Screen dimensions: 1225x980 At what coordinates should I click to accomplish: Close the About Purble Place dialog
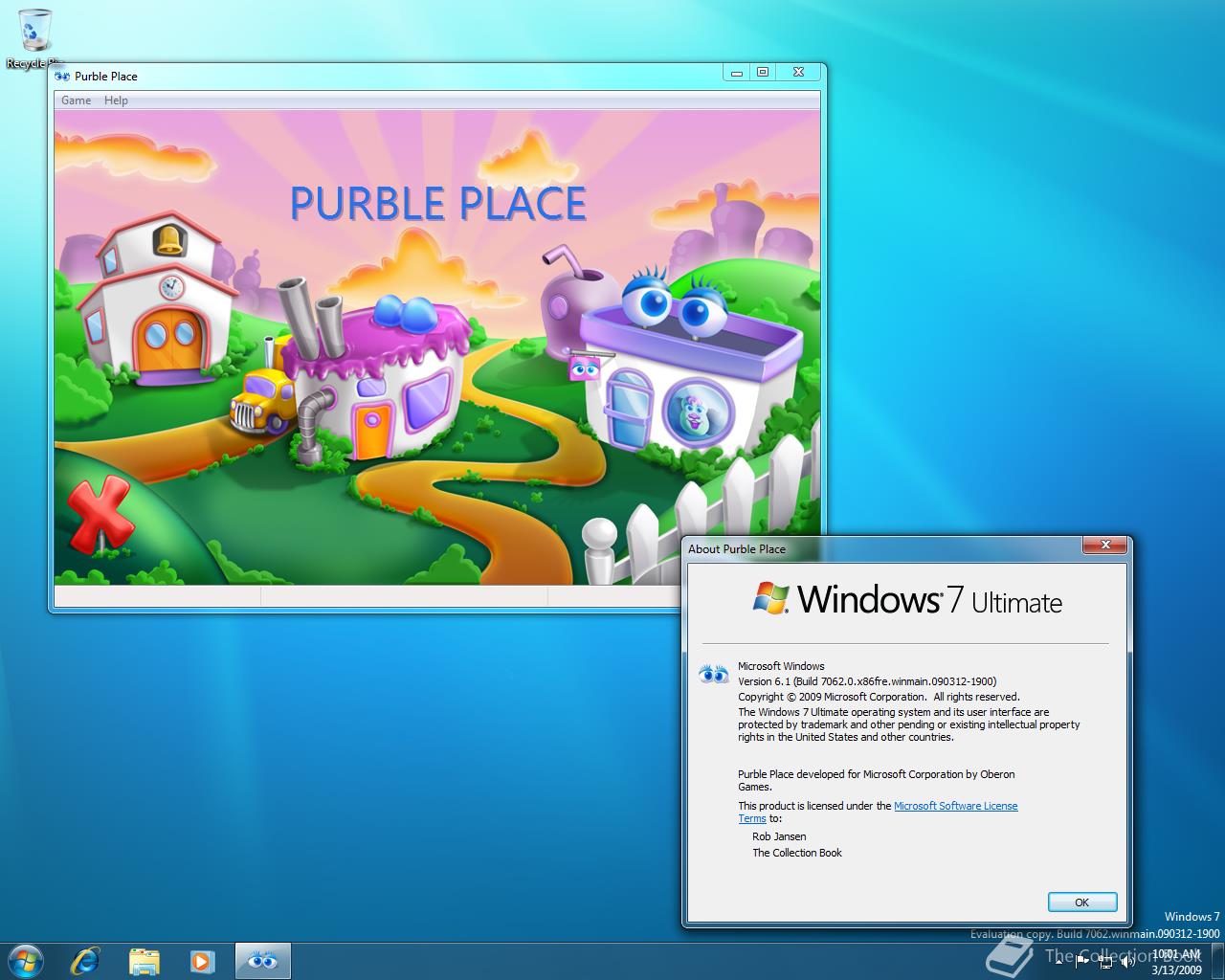coord(1105,546)
